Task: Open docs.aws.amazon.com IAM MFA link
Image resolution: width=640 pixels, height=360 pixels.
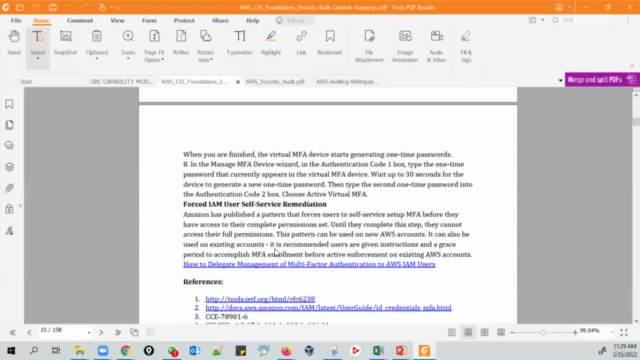Action: click(328, 308)
